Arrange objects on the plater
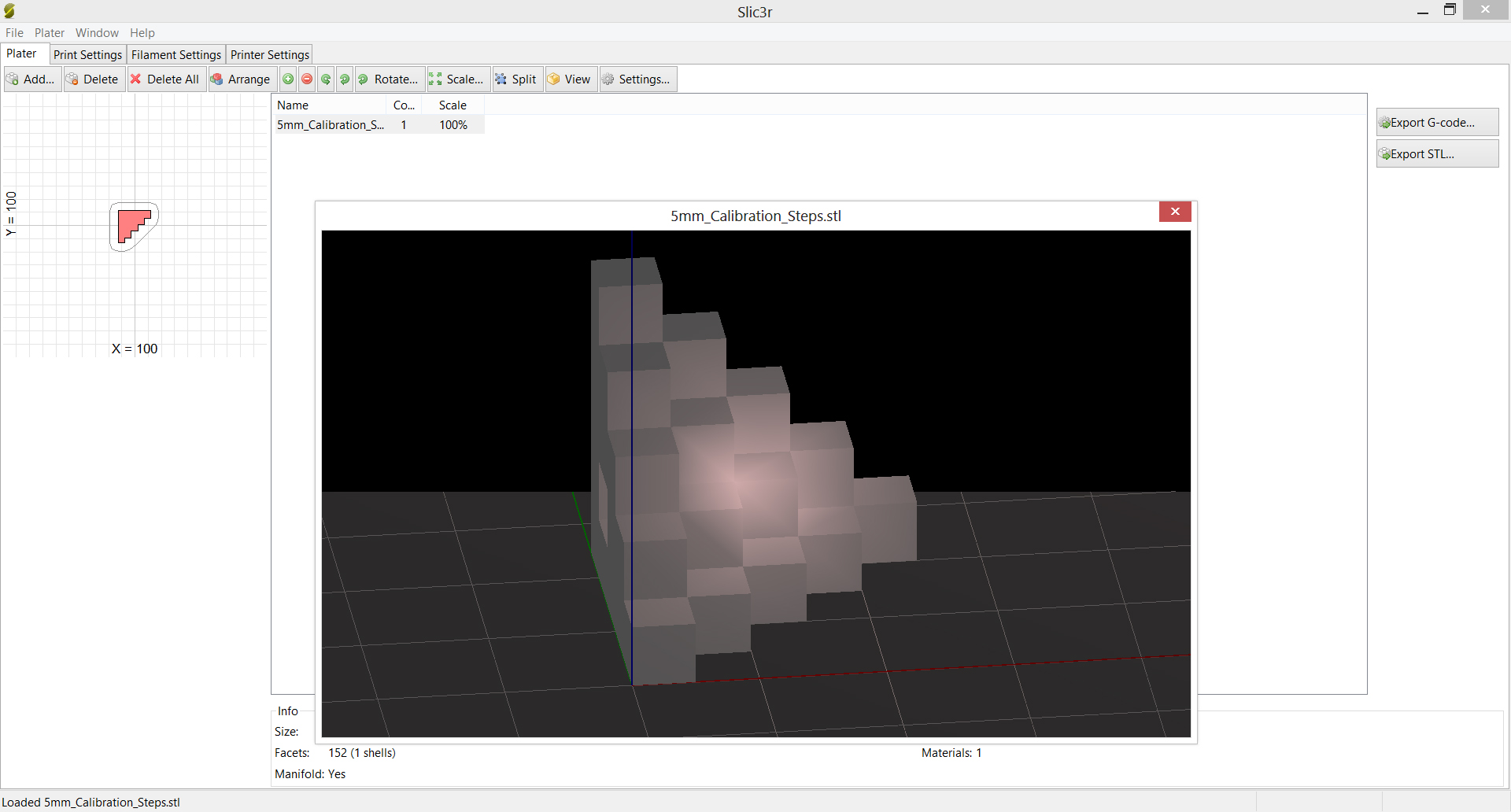Screen dimensions: 1511x812 click(242, 79)
